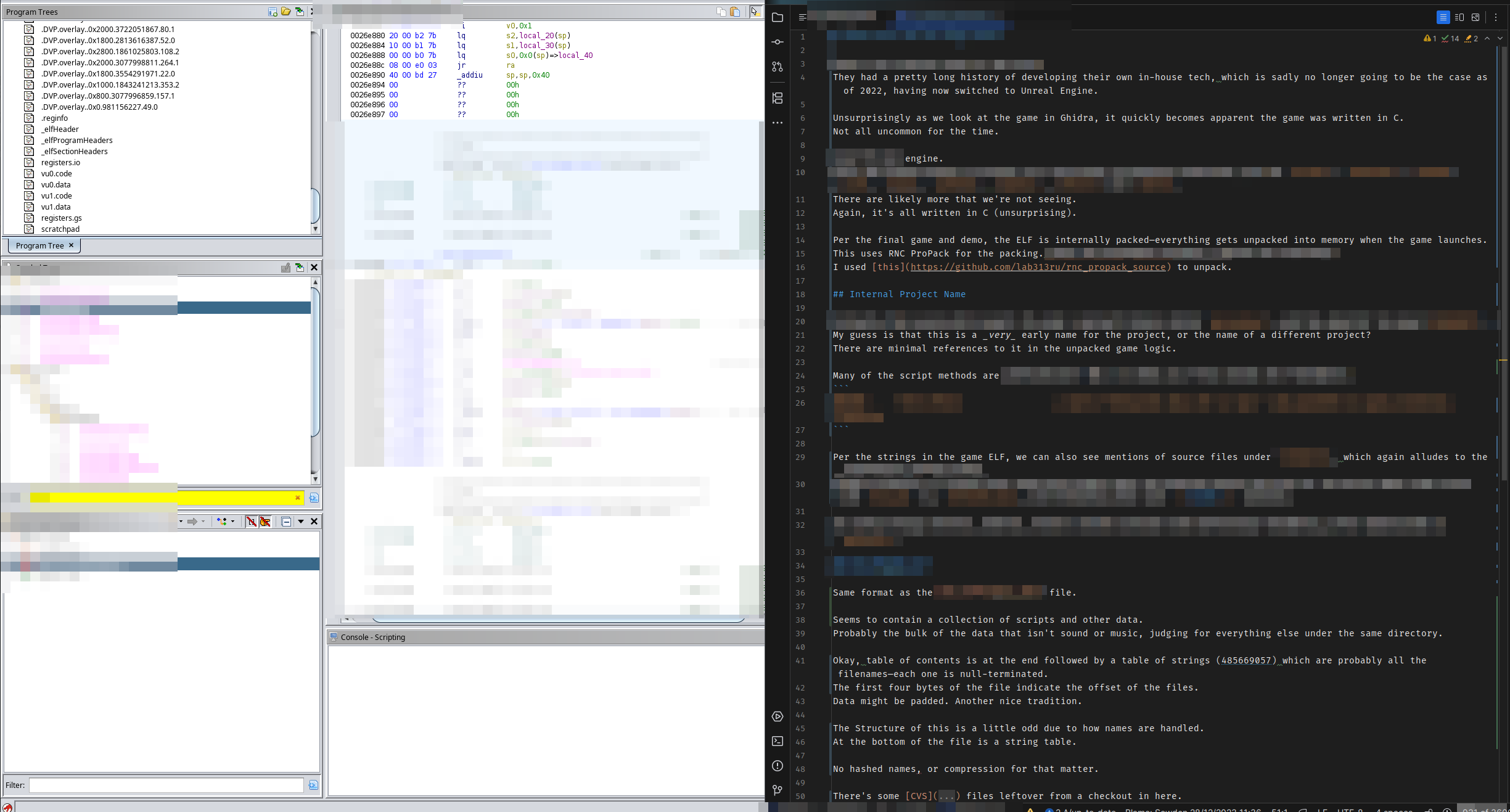Open the Structure tool window icon
Screen dimensions: 1510x812
pos(778,98)
